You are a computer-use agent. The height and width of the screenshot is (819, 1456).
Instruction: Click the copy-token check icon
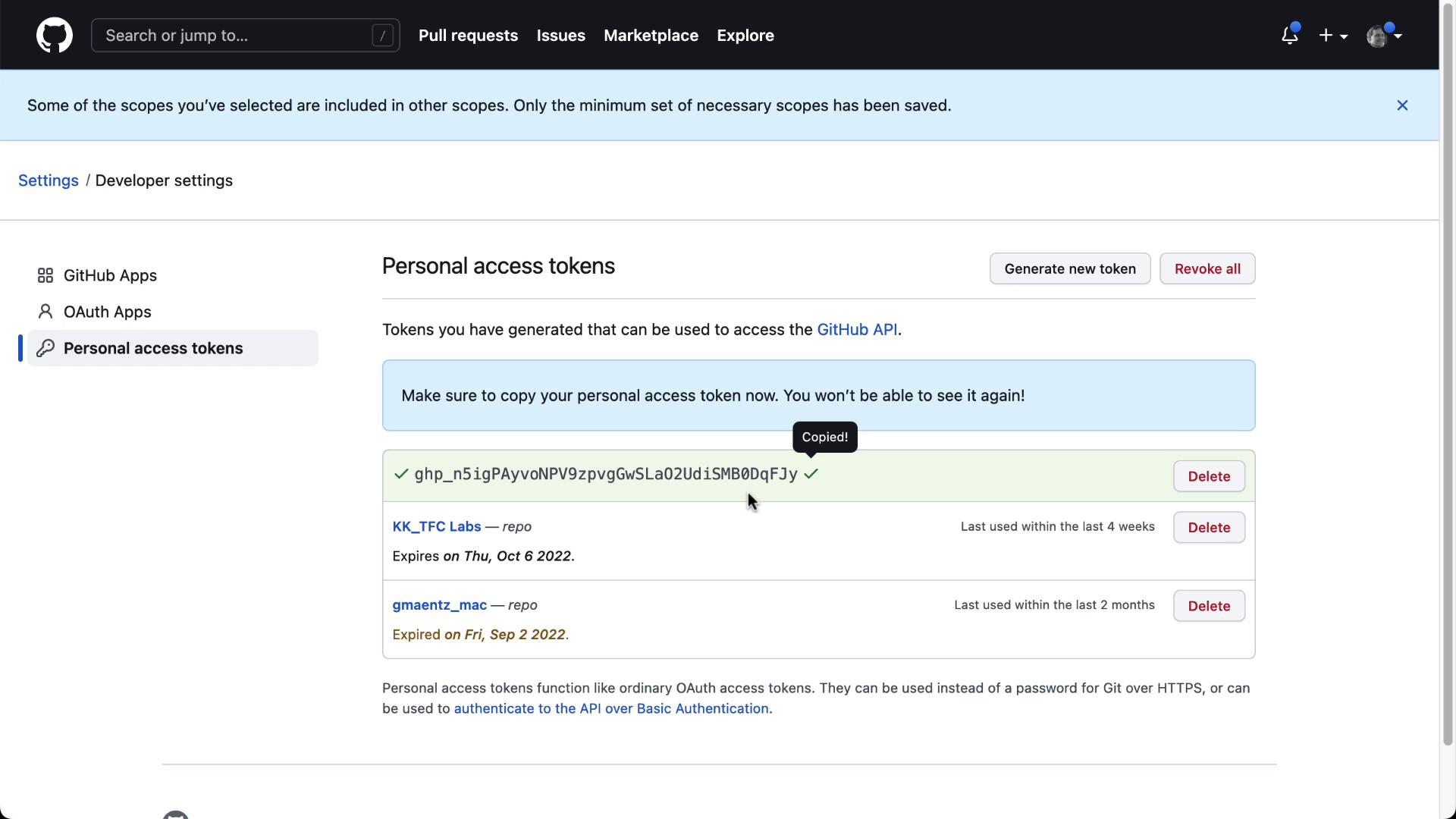click(x=811, y=474)
